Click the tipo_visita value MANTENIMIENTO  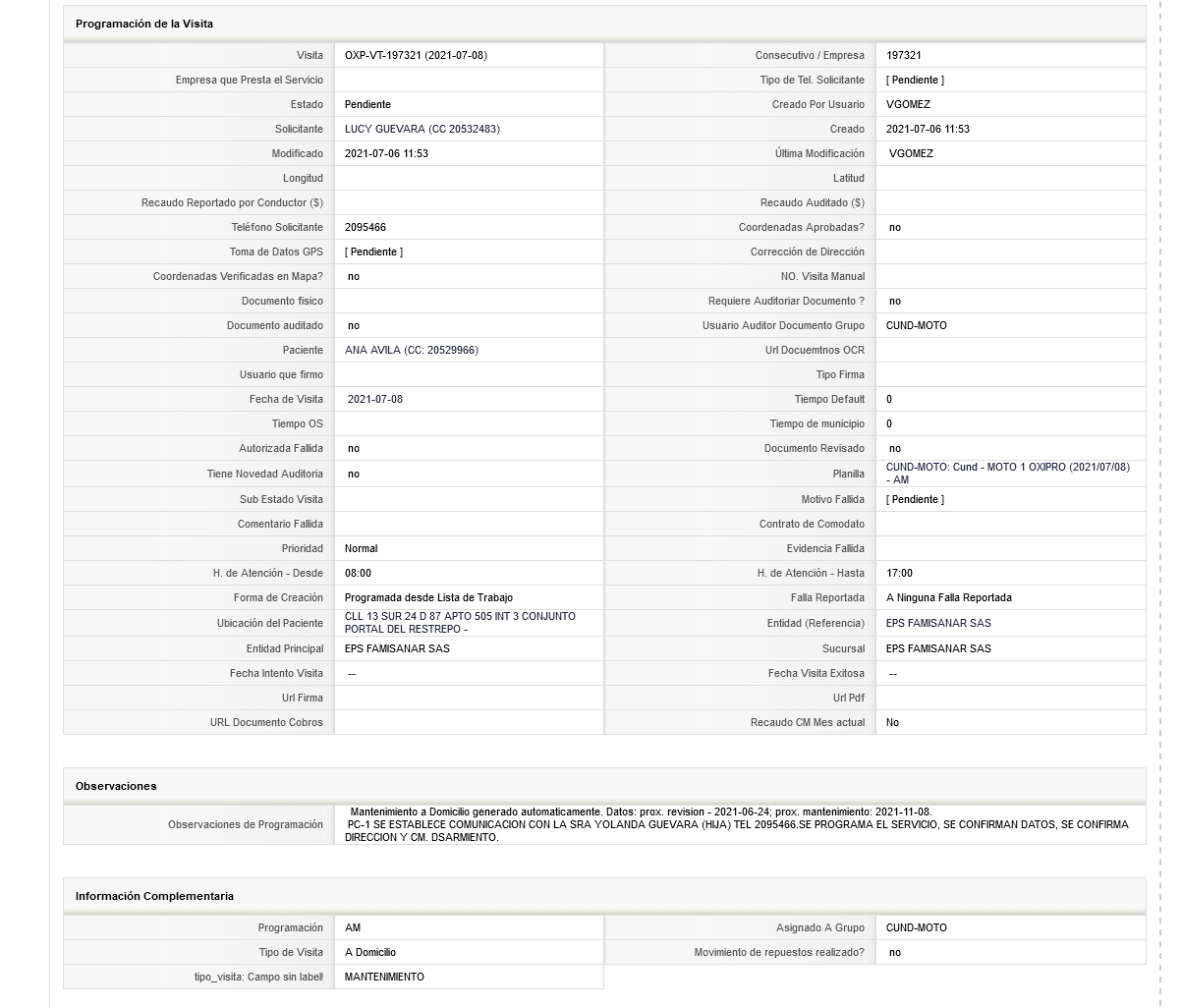[384, 978]
